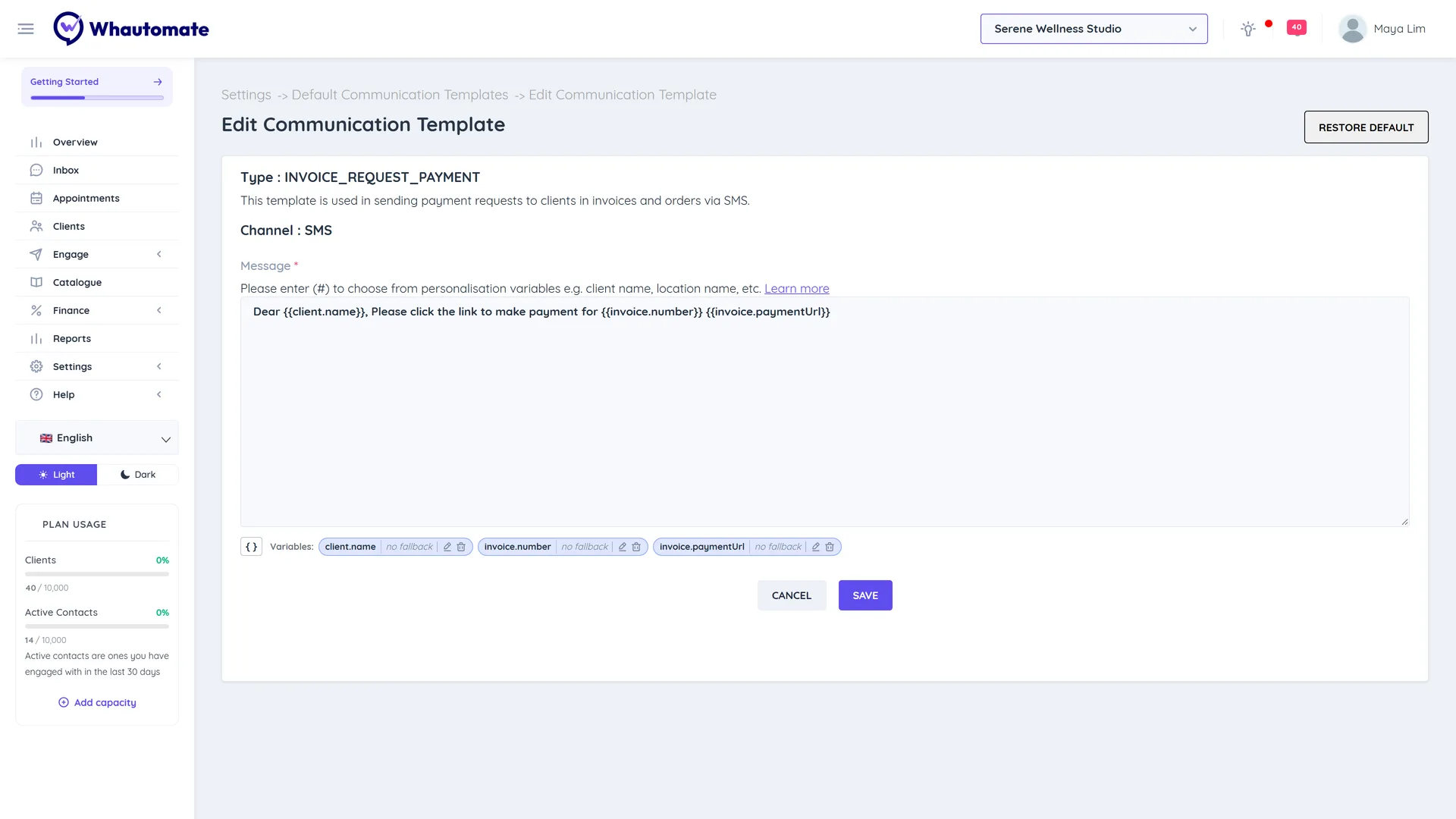Click the Cancel button
Image resolution: width=1456 pixels, height=819 pixels.
pyautogui.click(x=792, y=595)
